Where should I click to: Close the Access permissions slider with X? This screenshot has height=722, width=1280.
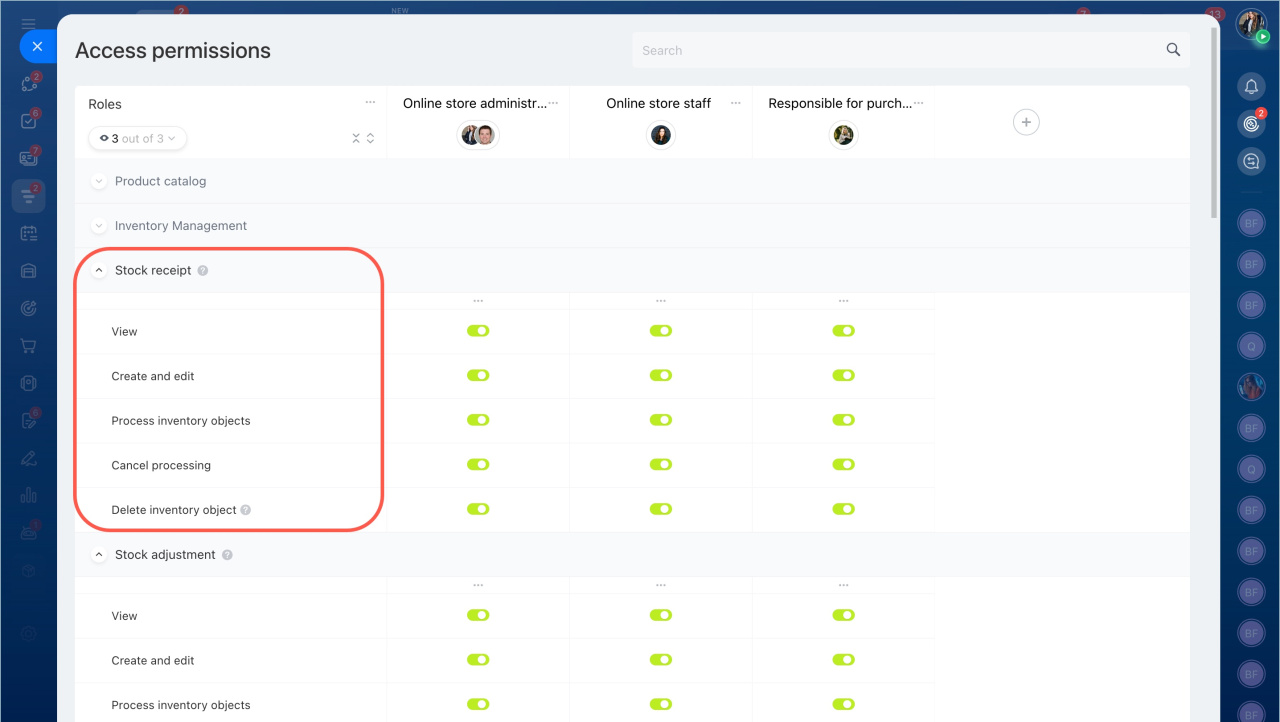point(37,46)
